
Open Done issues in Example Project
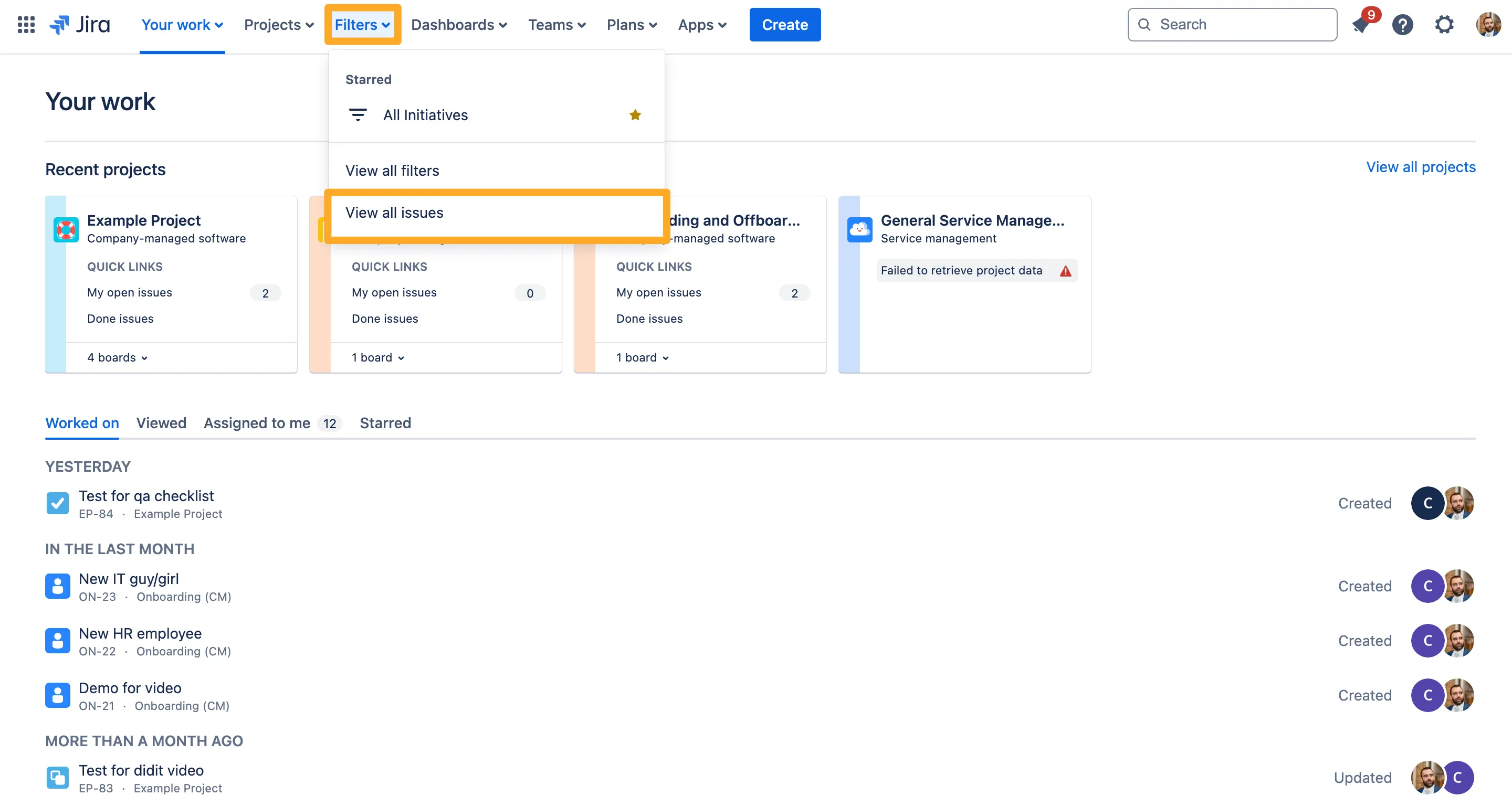[120, 319]
